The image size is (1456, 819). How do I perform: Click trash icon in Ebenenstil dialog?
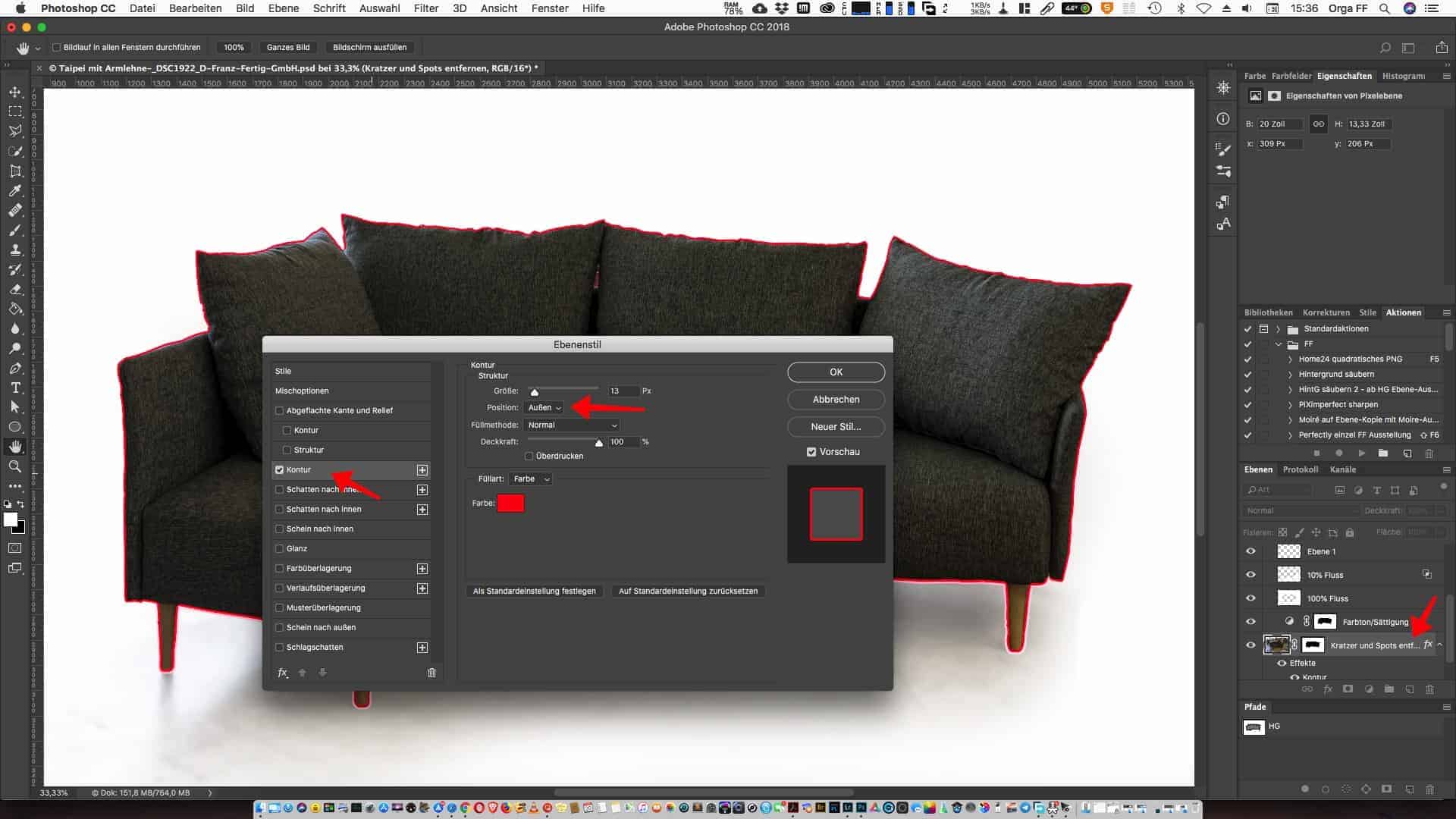click(x=431, y=673)
